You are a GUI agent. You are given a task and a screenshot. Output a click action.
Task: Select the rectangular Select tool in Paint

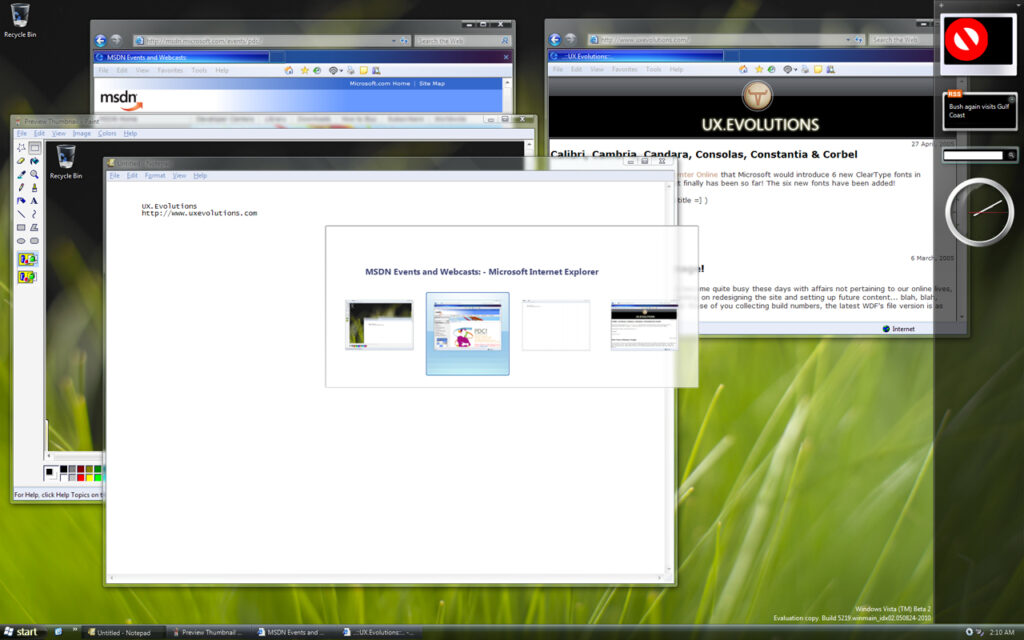[35, 148]
